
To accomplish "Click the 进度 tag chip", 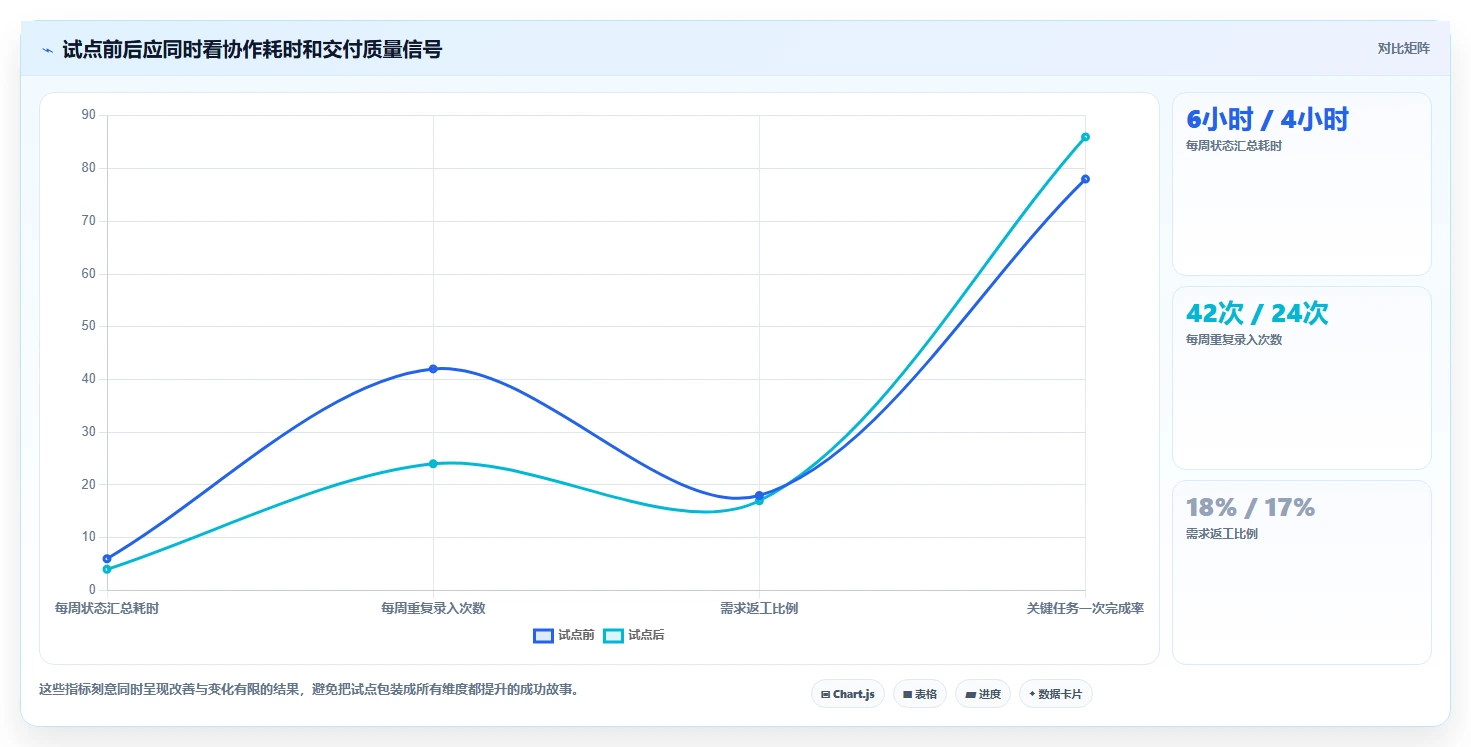I will click(983, 694).
